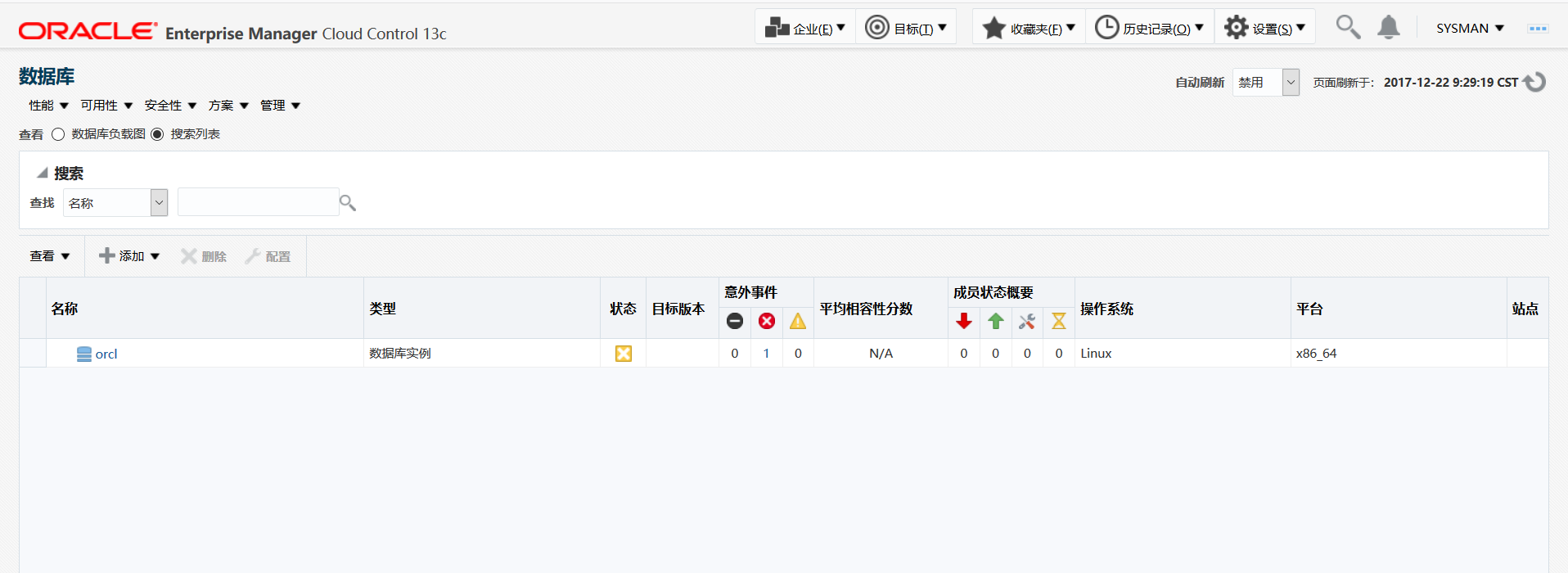Open the table toolbar 查看 menu
This screenshot has width=1568, height=573.
pos(50,256)
